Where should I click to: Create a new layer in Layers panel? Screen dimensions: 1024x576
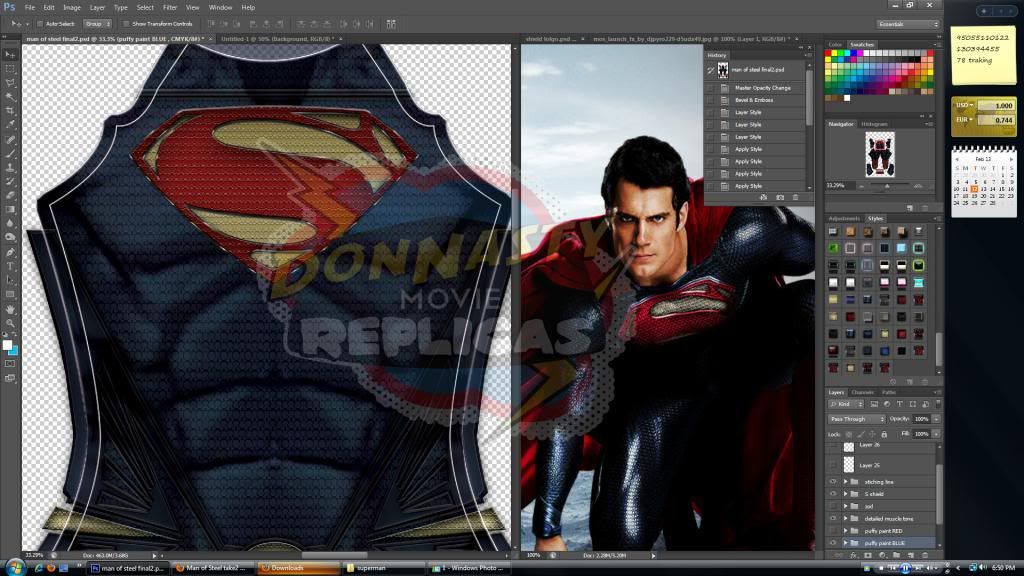click(910, 555)
